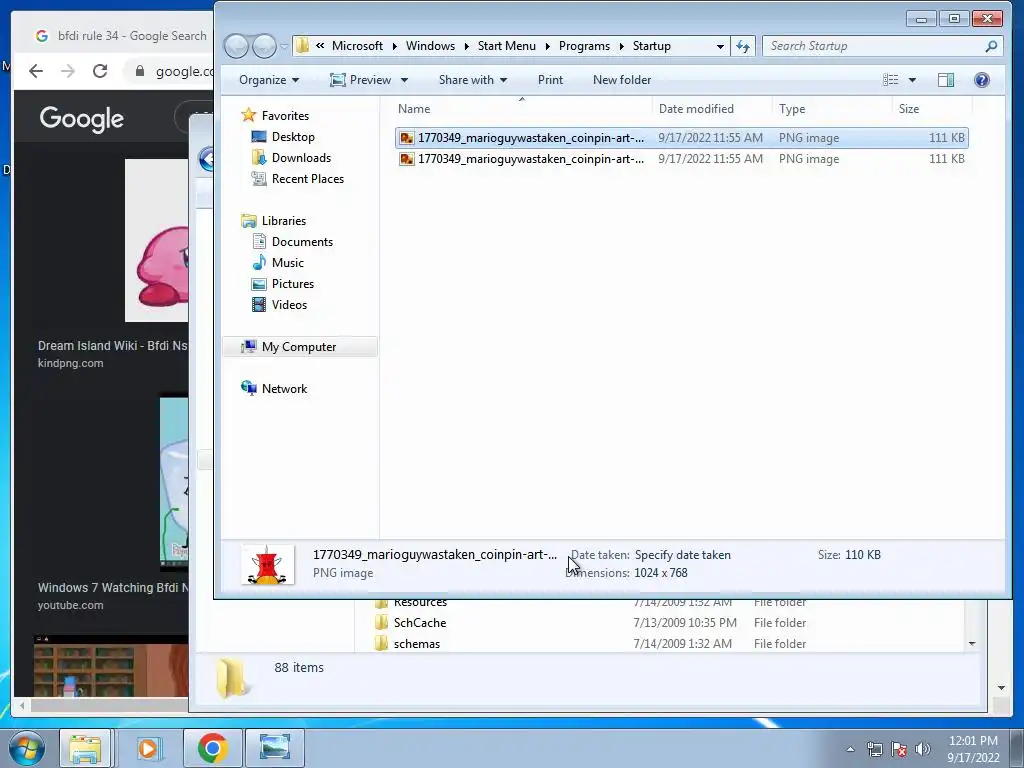Toggle the preview pane icon

[x=946, y=80]
